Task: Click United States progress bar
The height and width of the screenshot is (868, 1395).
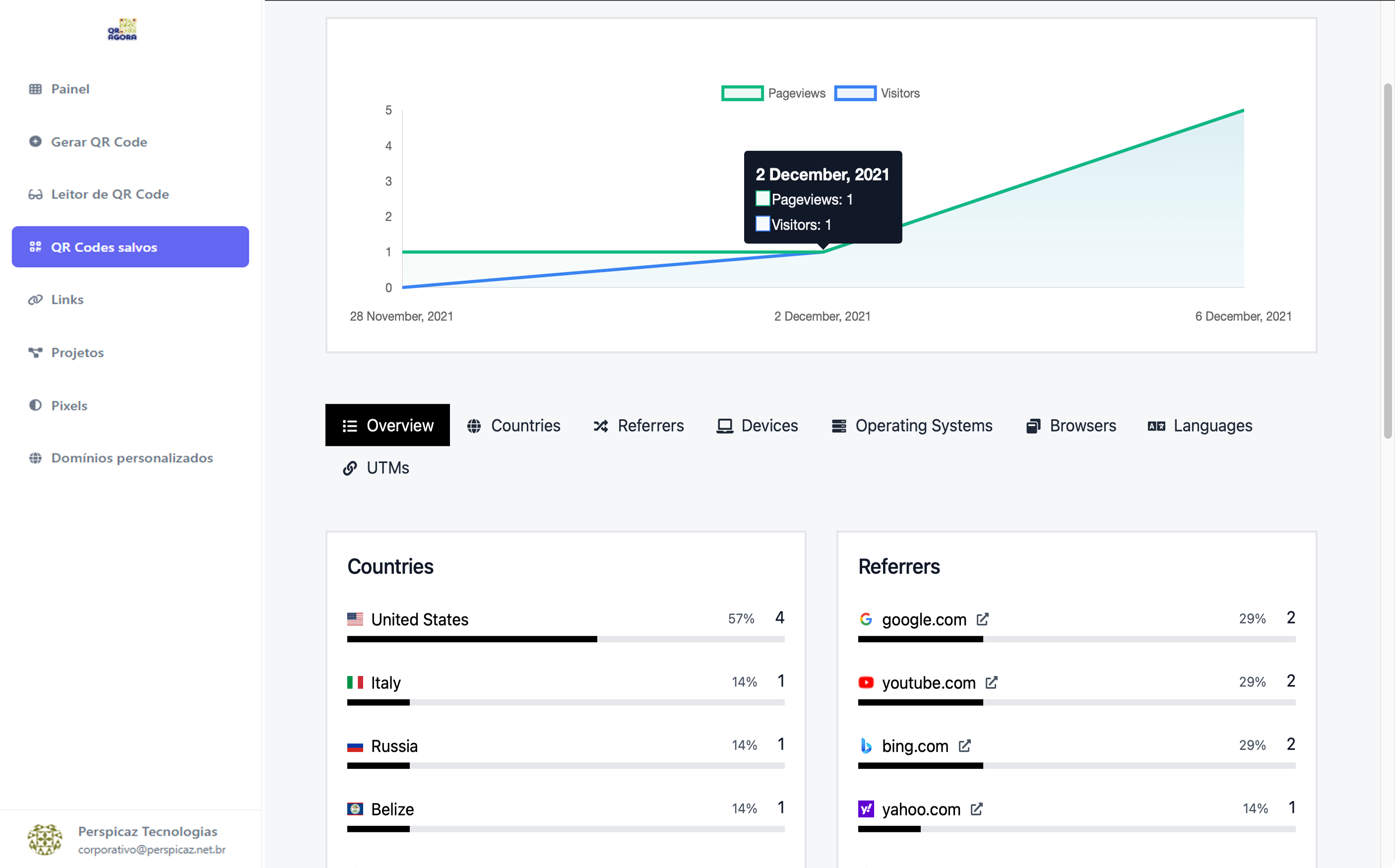Action: (x=565, y=639)
